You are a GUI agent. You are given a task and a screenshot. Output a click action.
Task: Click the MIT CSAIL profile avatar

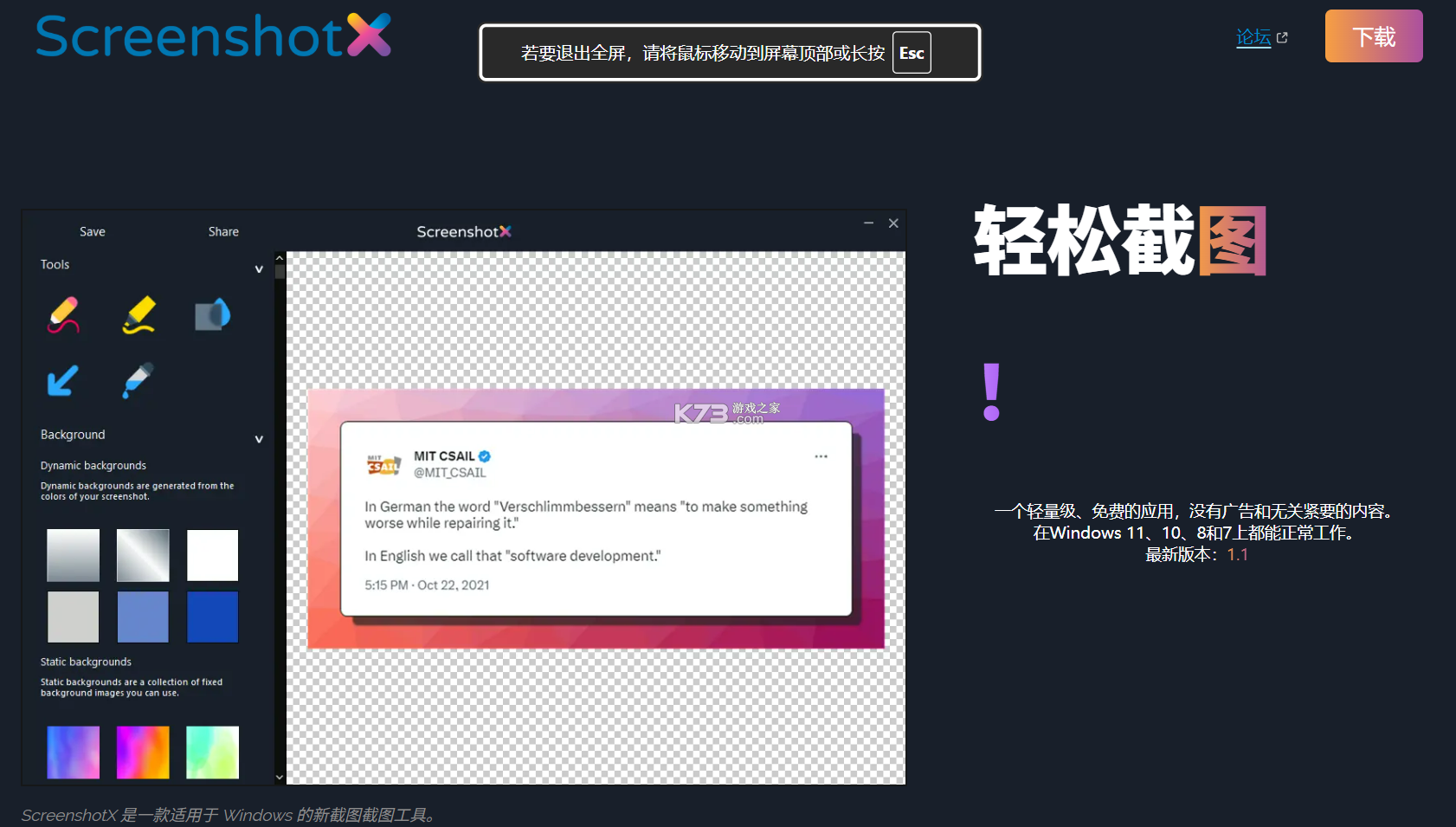tap(383, 465)
